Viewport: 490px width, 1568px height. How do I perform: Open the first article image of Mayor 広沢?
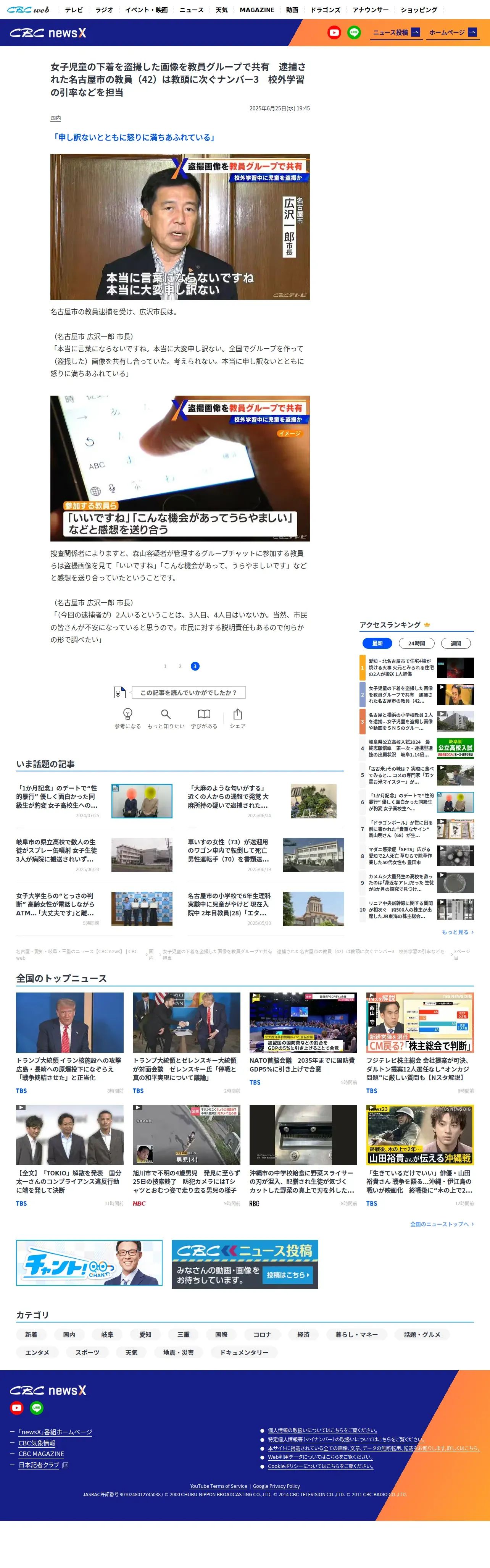tap(180, 226)
